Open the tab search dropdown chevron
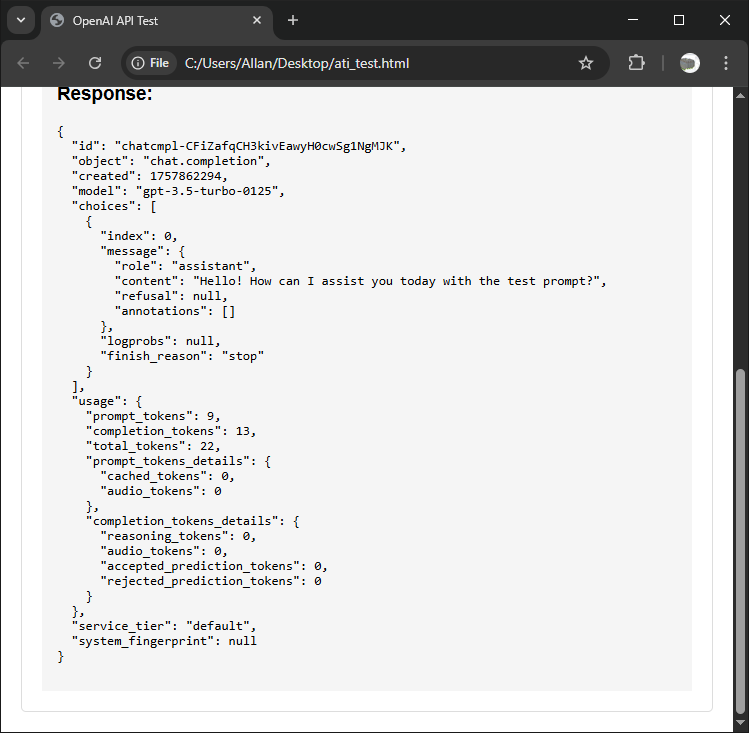The height and width of the screenshot is (733, 749). pos(21,21)
